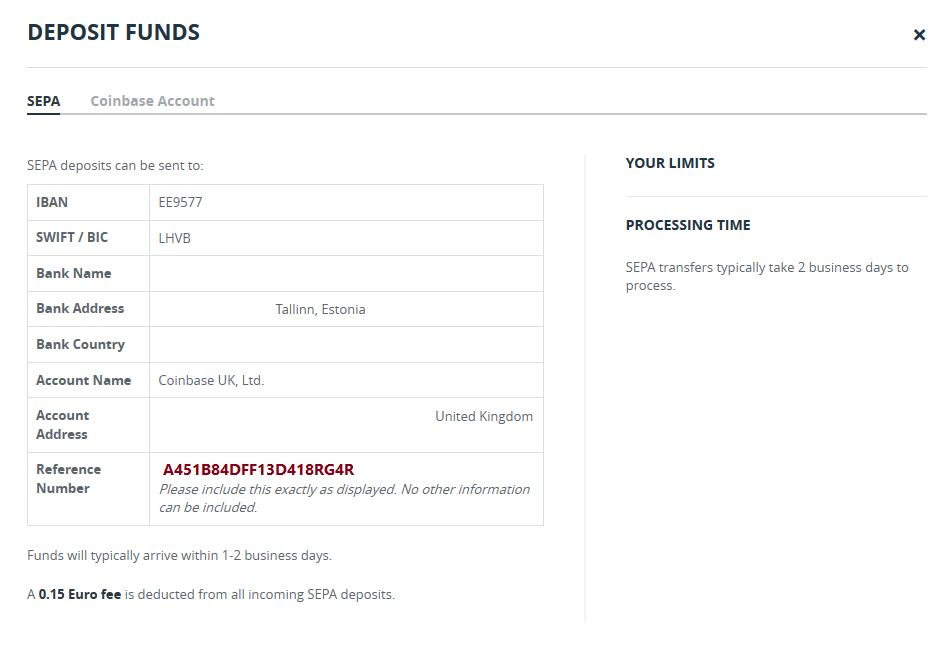The width and height of the screenshot is (949, 650).
Task: Switch to the Coinbase Account tab
Action: pyautogui.click(x=152, y=101)
